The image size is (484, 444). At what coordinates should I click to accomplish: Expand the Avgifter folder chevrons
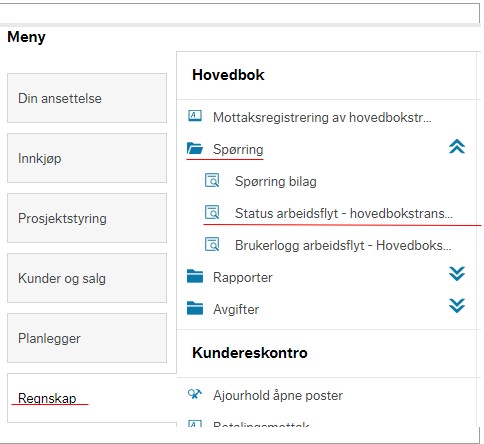[457, 306]
